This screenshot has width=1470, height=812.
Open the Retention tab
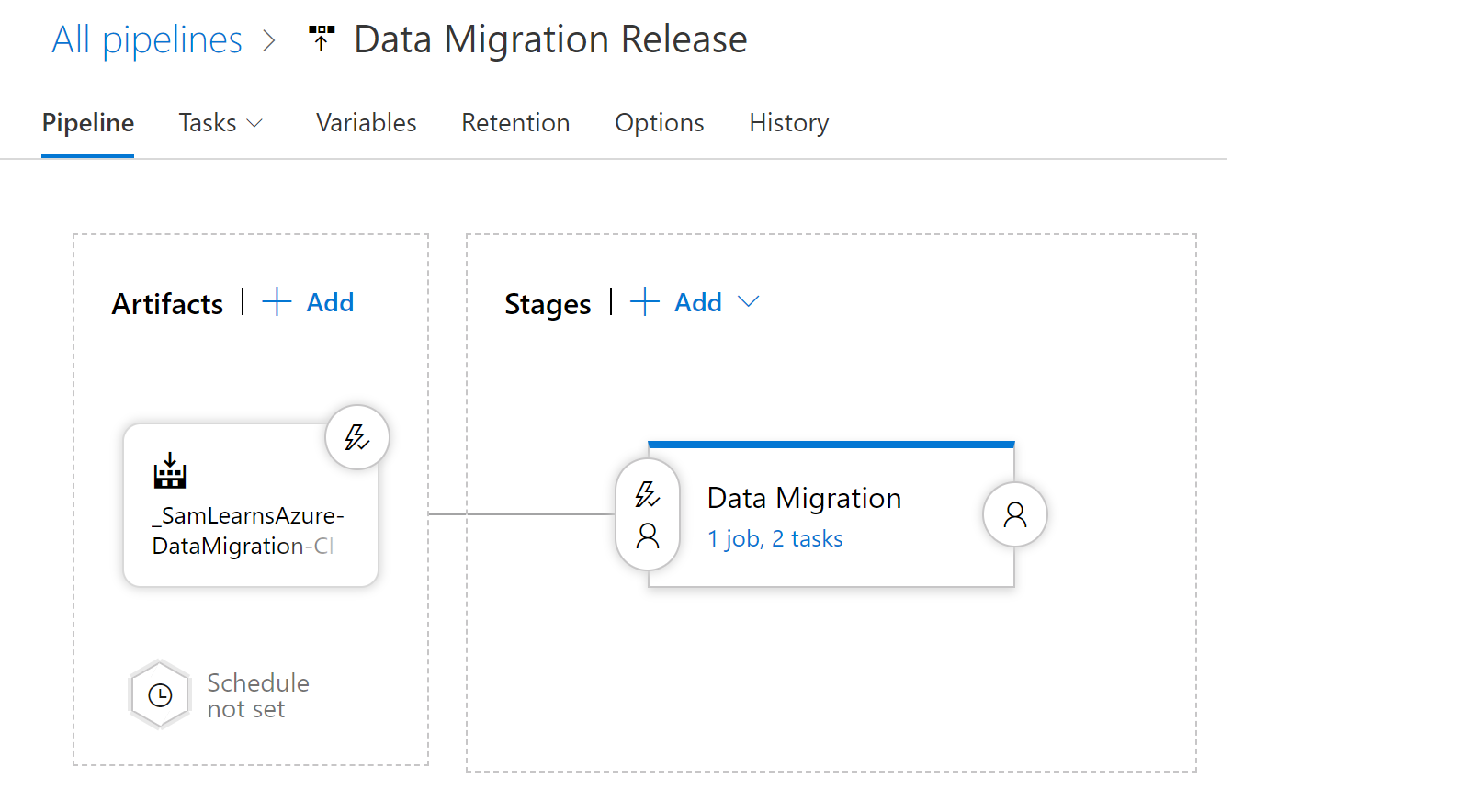click(x=515, y=123)
